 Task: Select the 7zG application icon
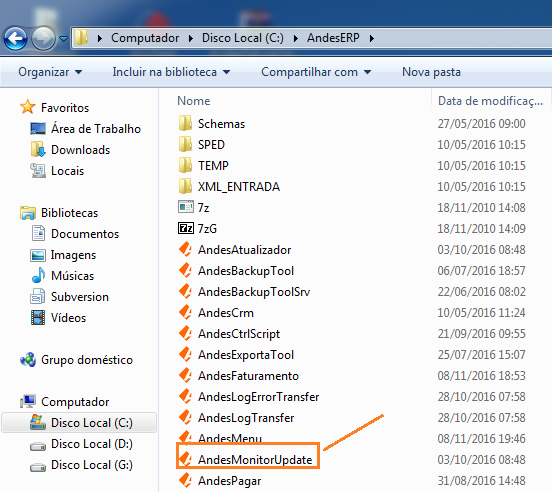185,228
